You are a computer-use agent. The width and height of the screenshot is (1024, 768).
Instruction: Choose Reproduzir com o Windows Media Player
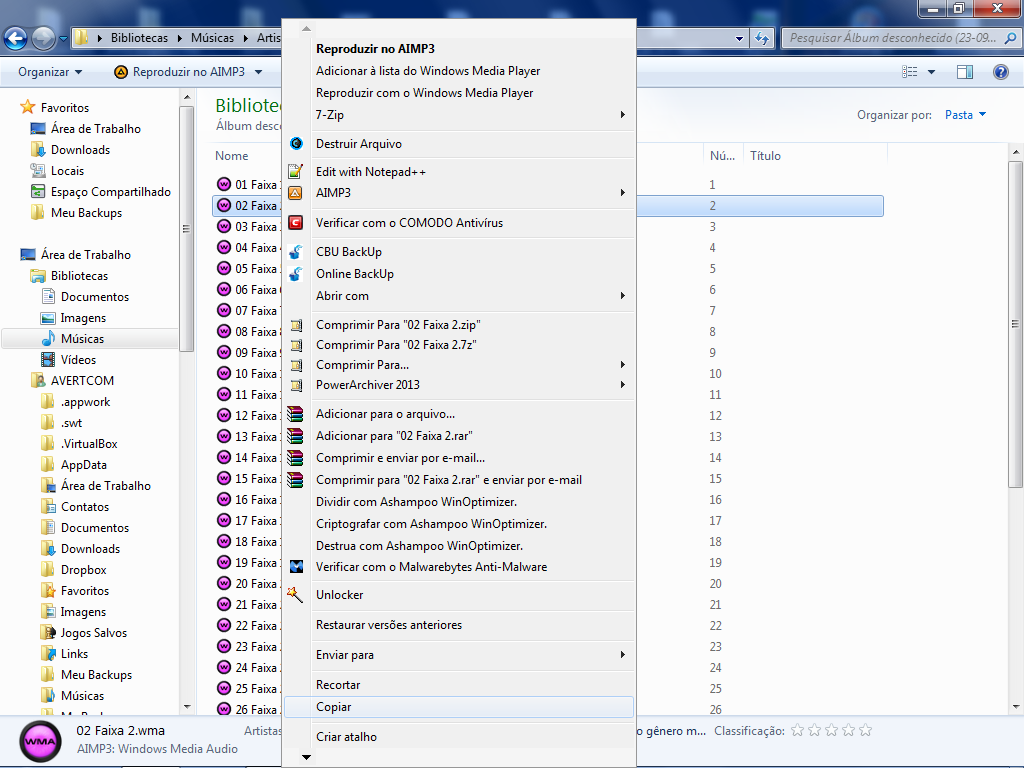point(458,93)
